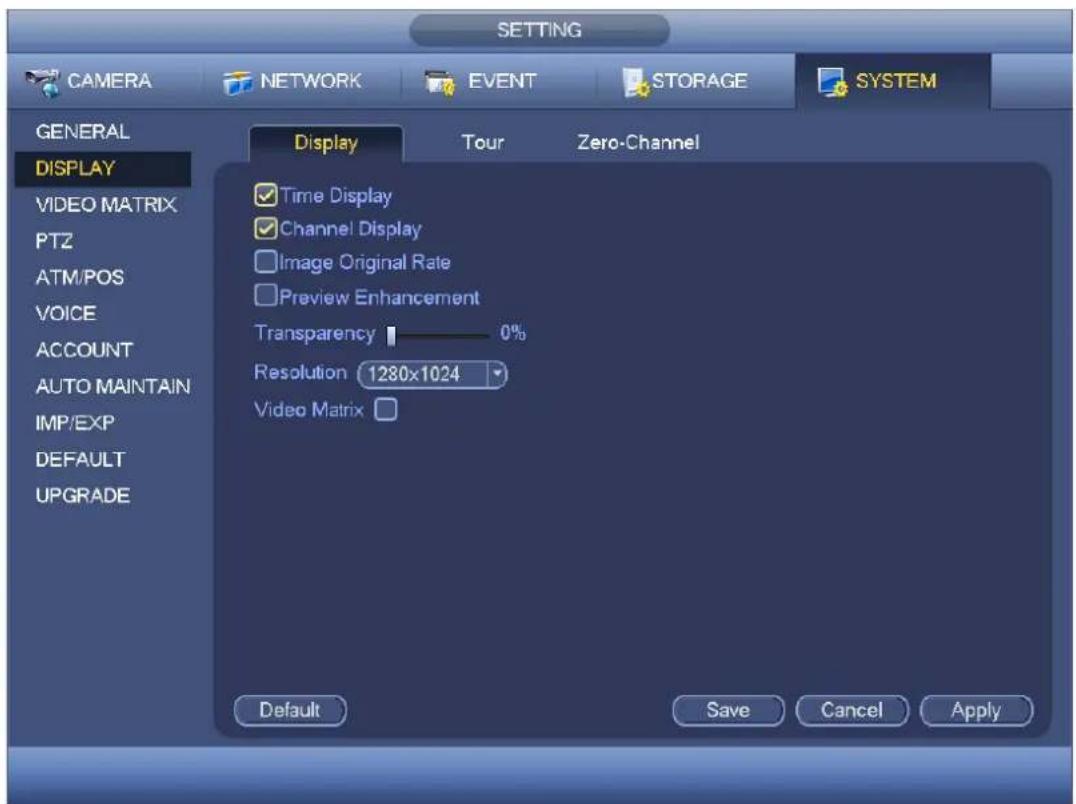Screen dimensions: 1076x804
Task: Click the SETTING window title
Action: [x=539, y=30]
